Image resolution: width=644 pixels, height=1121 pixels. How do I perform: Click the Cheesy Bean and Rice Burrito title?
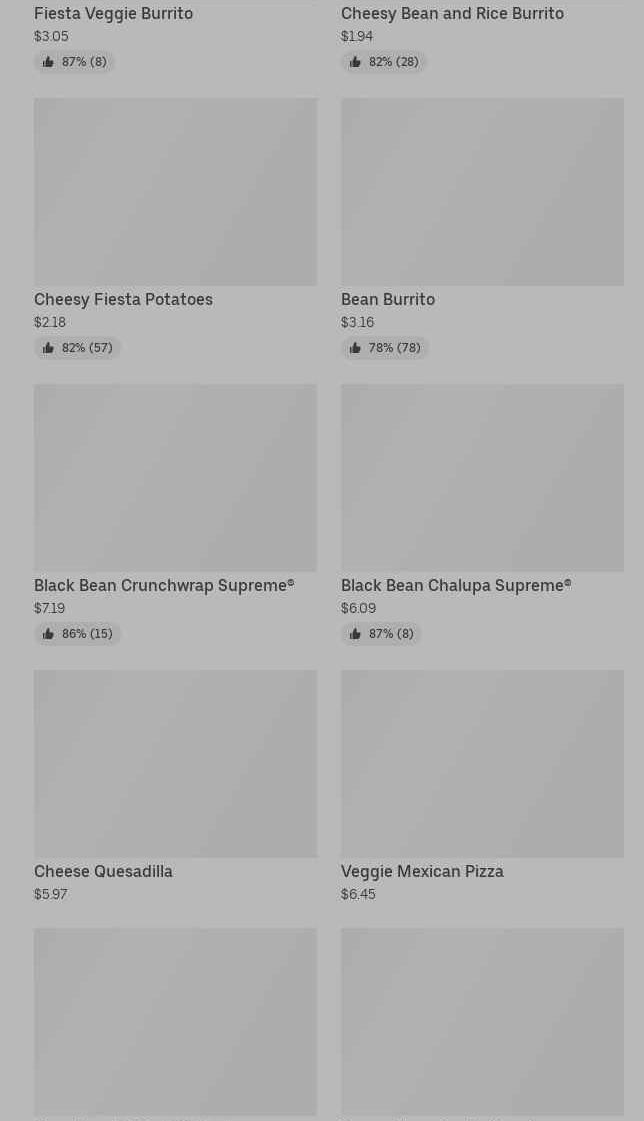pyautogui.click(x=452, y=13)
